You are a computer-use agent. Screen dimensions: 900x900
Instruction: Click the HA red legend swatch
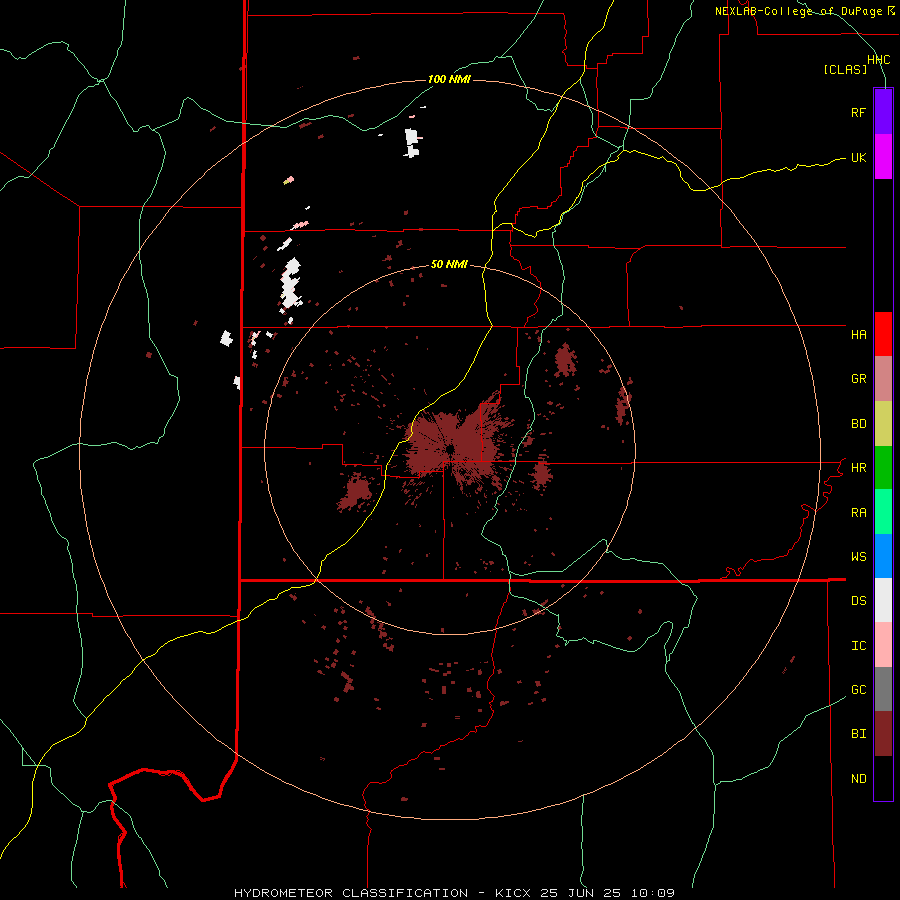pyautogui.click(x=883, y=334)
